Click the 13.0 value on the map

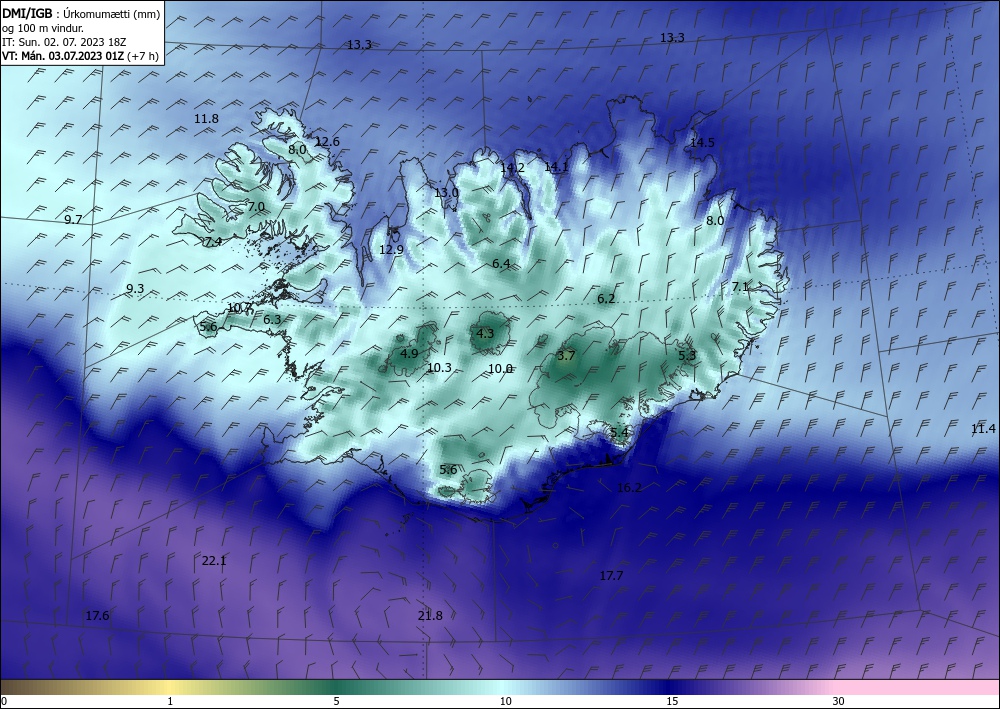click(446, 193)
